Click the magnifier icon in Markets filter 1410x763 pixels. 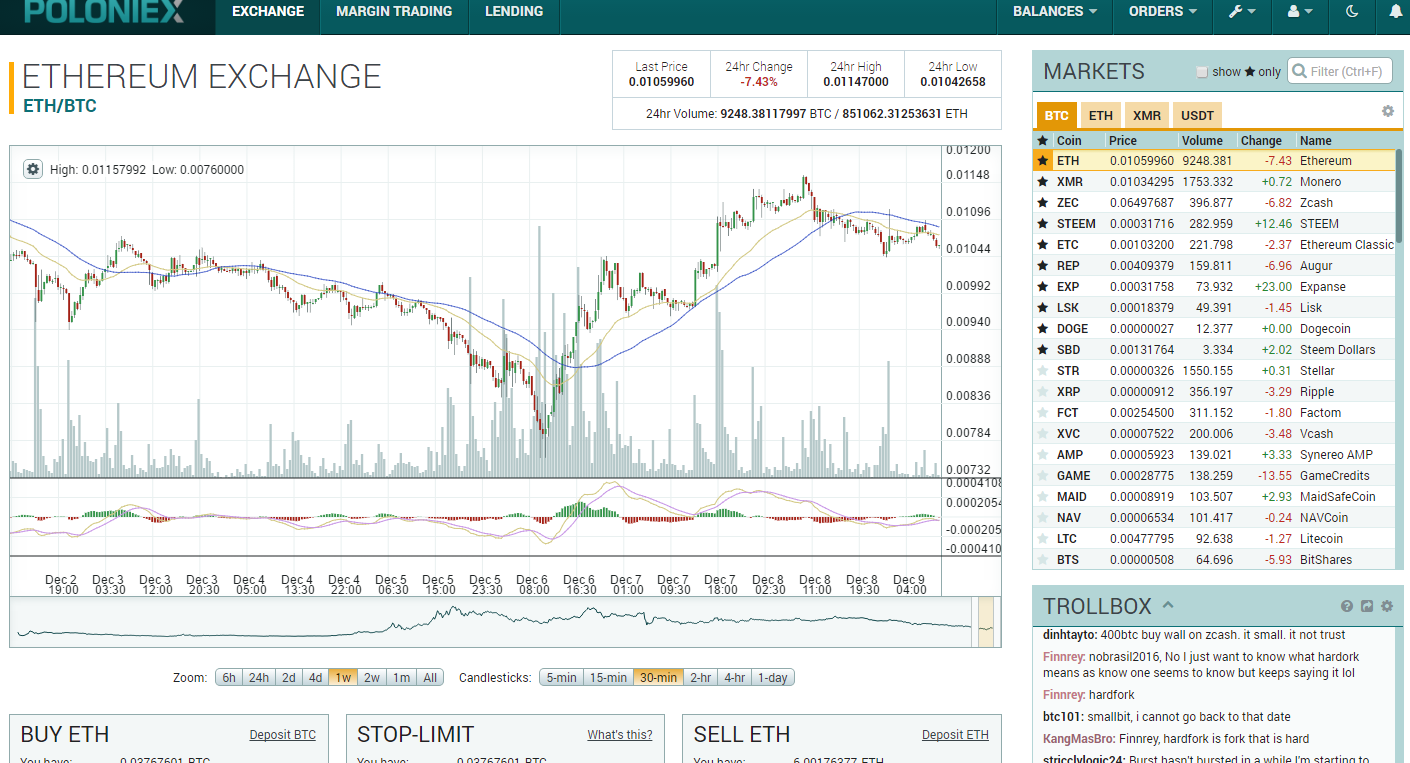click(1300, 71)
